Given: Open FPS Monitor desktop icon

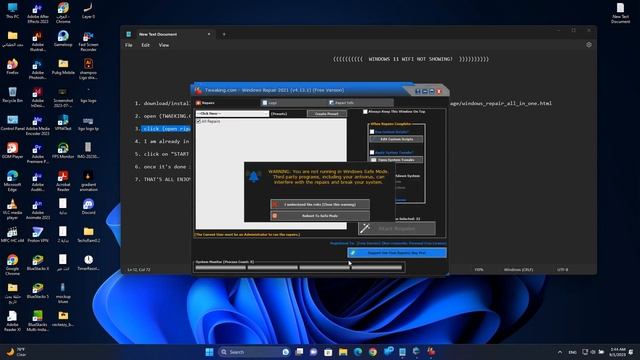Looking at the screenshot, I should click(63, 151).
